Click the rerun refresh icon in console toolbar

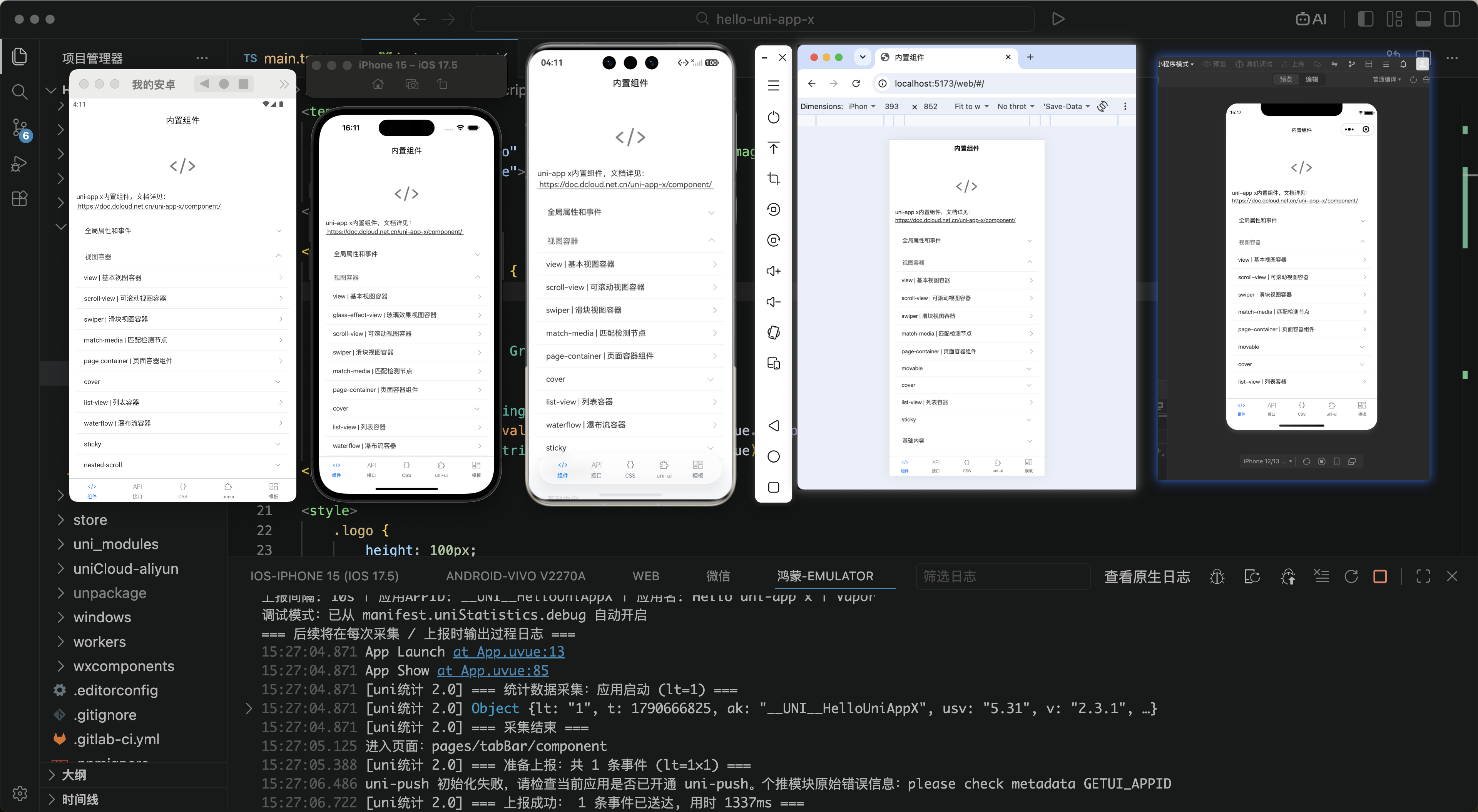tap(1351, 577)
